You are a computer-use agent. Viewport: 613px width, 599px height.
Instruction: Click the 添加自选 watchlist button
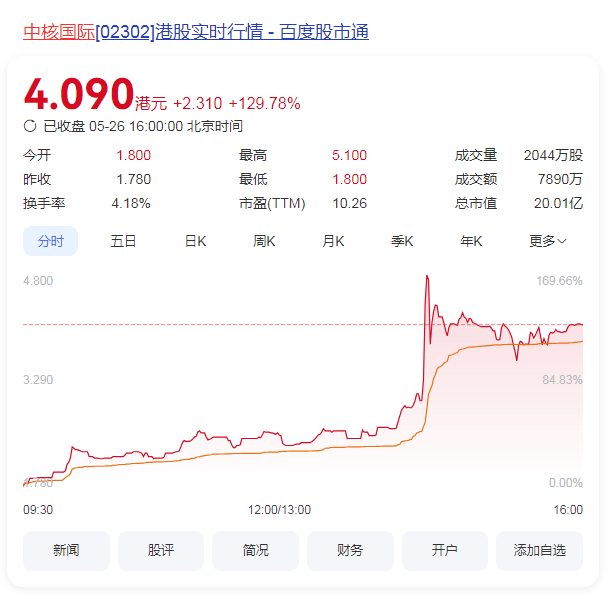[540, 551]
